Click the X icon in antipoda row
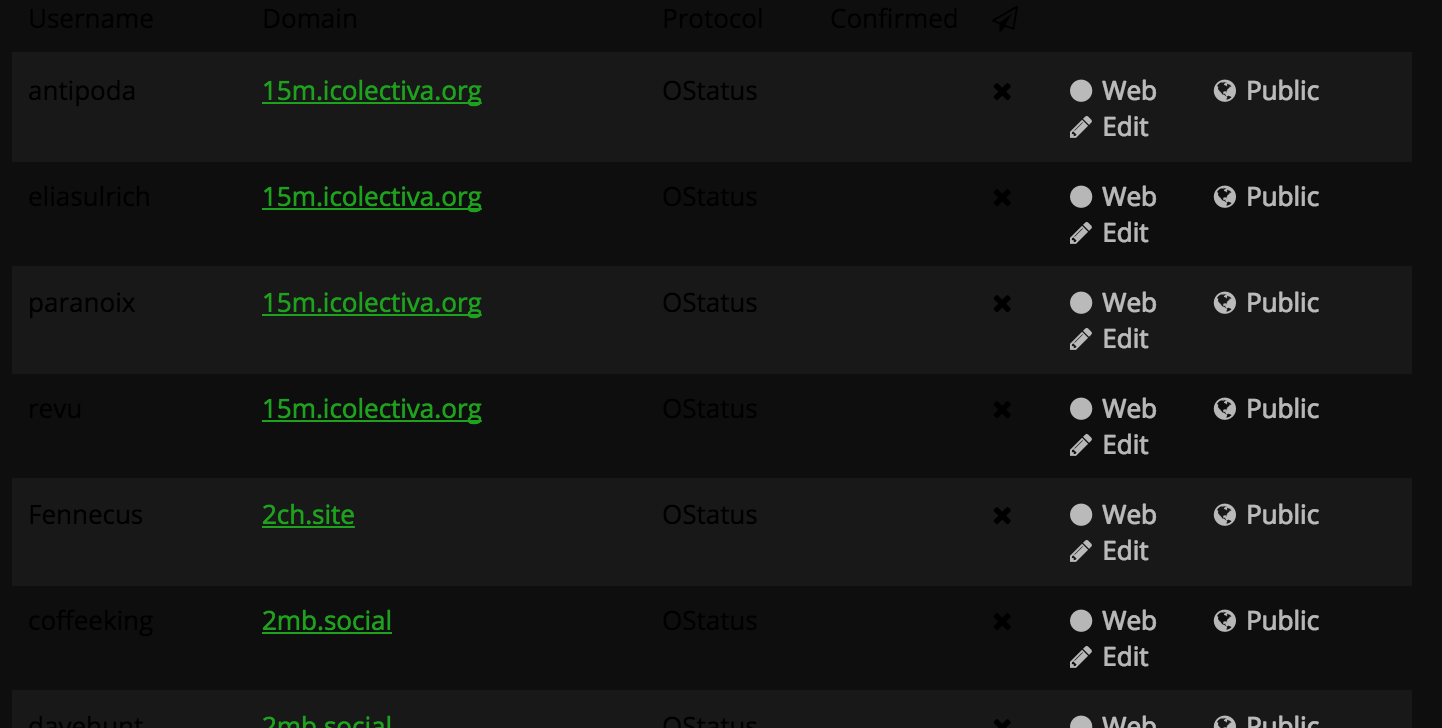Image resolution: width=1442 pixels, height=728 pixels. (x=1002, y=92)
